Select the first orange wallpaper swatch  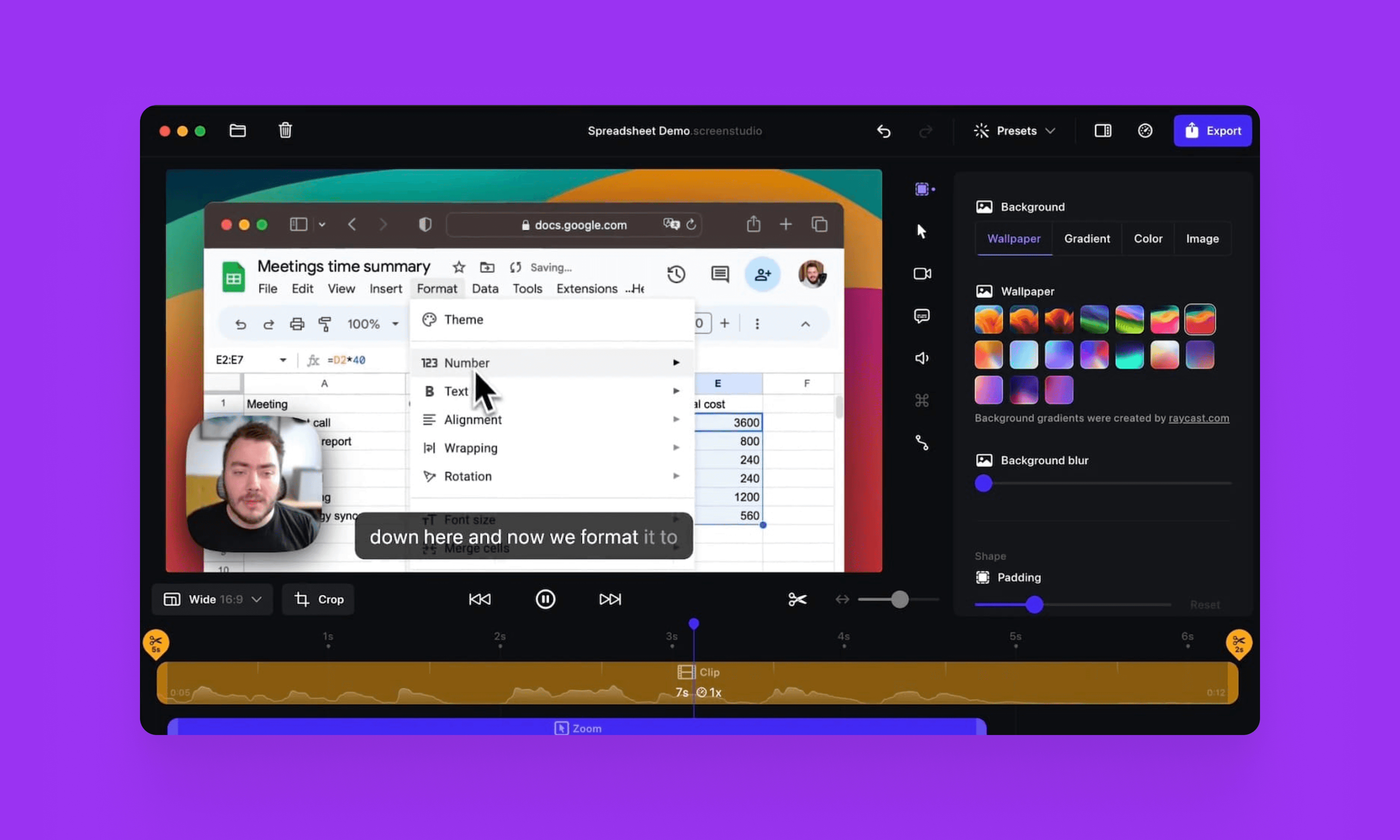[989, 319]
